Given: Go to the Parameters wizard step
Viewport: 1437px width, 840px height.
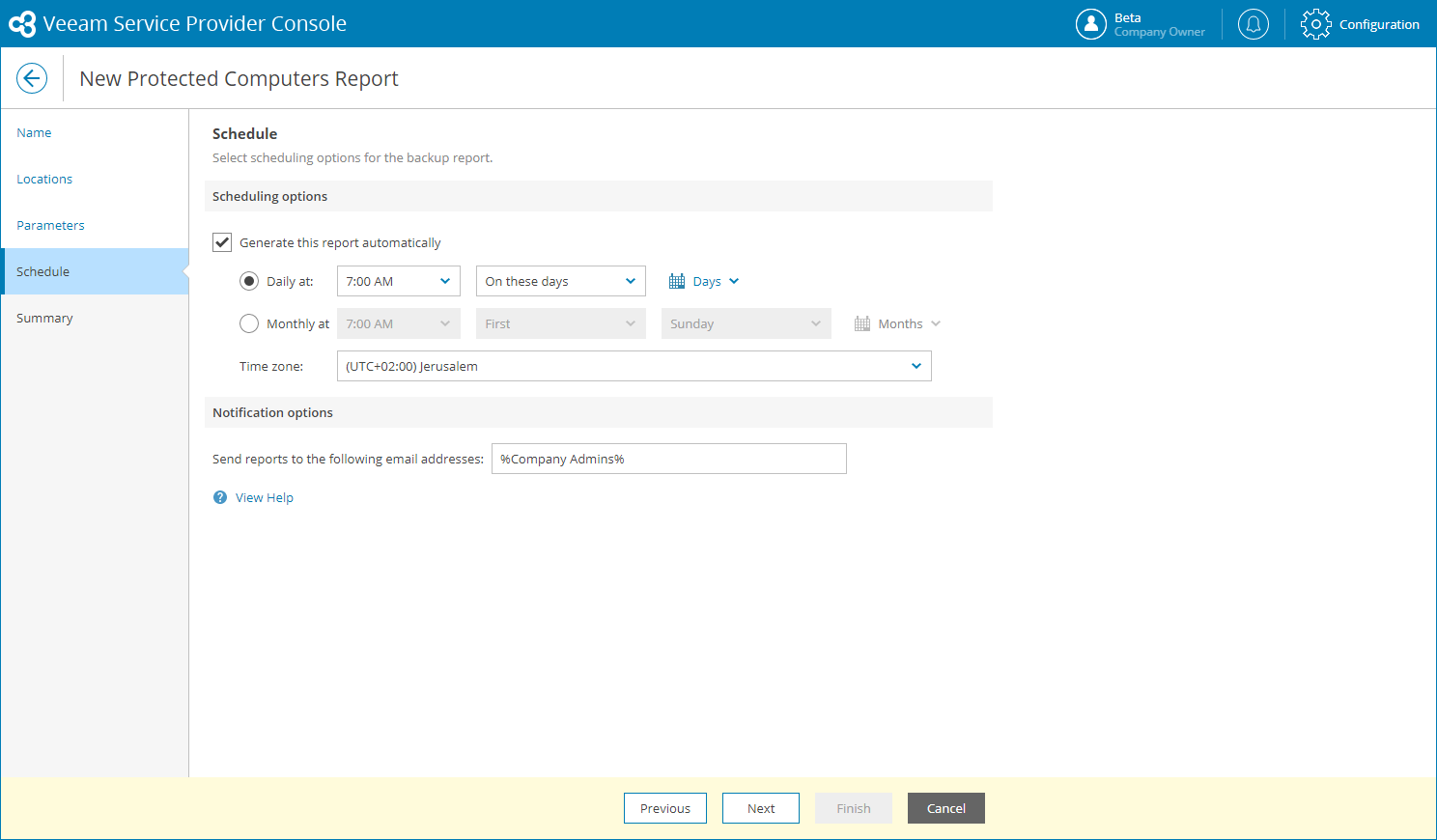Looking at the screenshot, I should [x=95, y=225].
